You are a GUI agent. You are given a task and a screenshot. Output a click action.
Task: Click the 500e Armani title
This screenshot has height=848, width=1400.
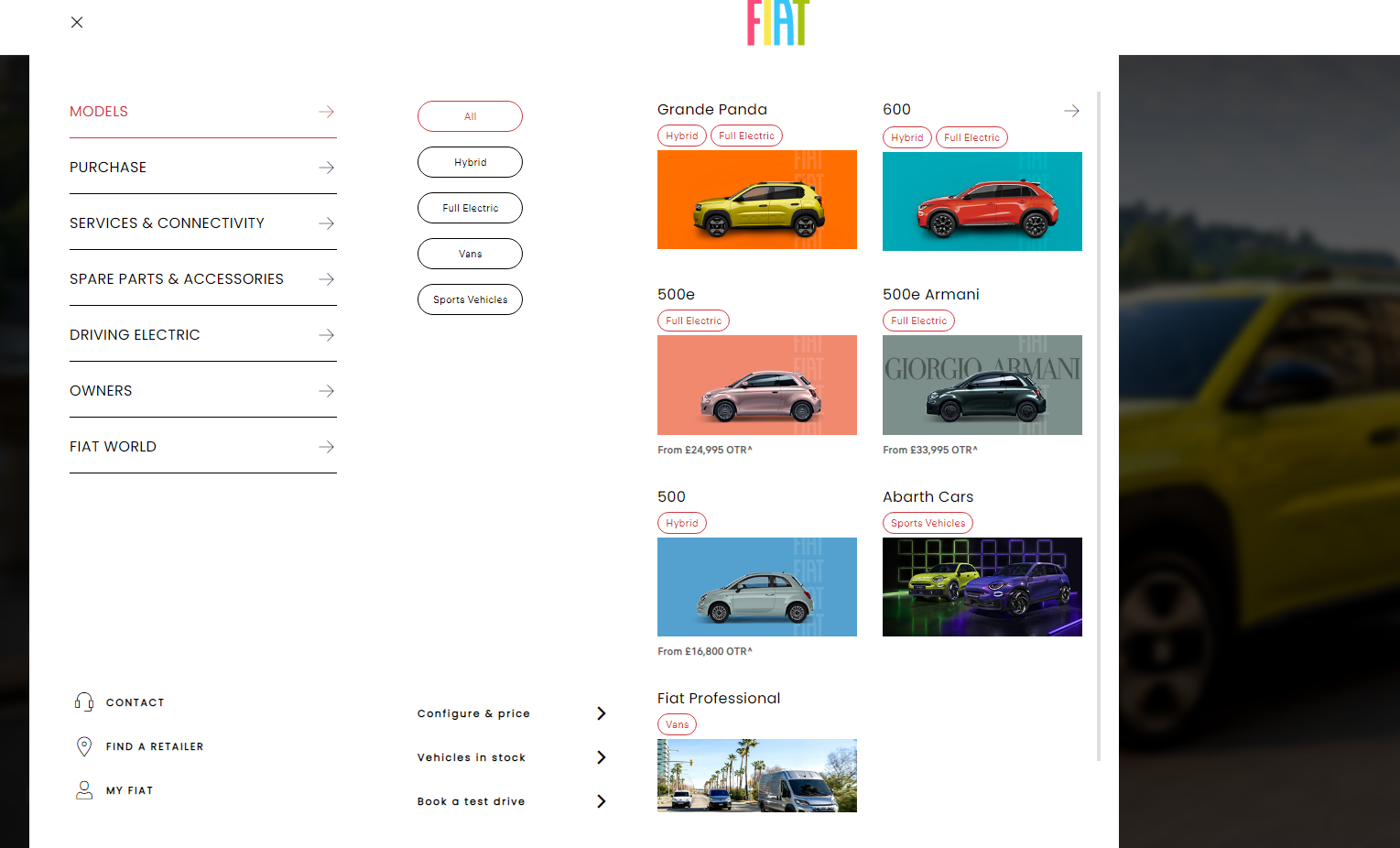click(x=931, y=295)
